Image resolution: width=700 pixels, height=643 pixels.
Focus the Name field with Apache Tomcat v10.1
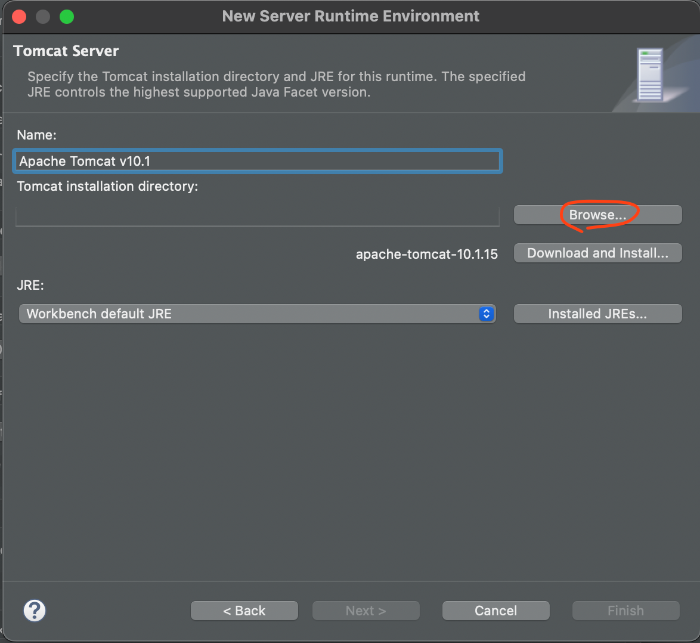(258, 161)
